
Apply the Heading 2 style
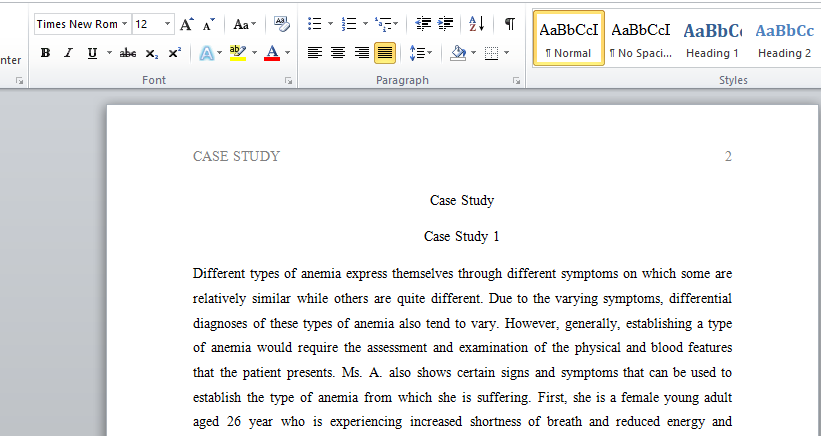tap(784, 38)
